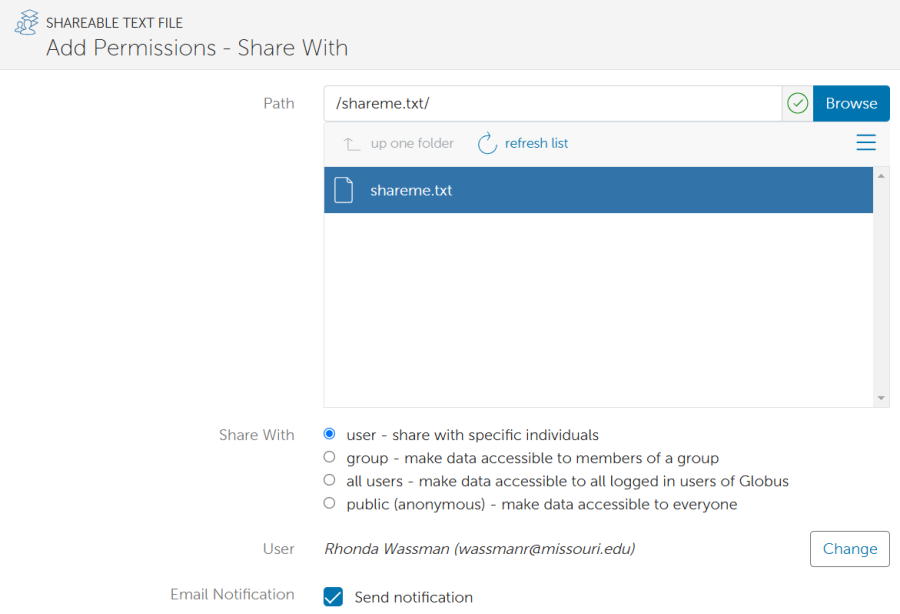Screen dimensions: 900x614
Task: Click the file list scrollbar up arrow
Action: [881, 176]
